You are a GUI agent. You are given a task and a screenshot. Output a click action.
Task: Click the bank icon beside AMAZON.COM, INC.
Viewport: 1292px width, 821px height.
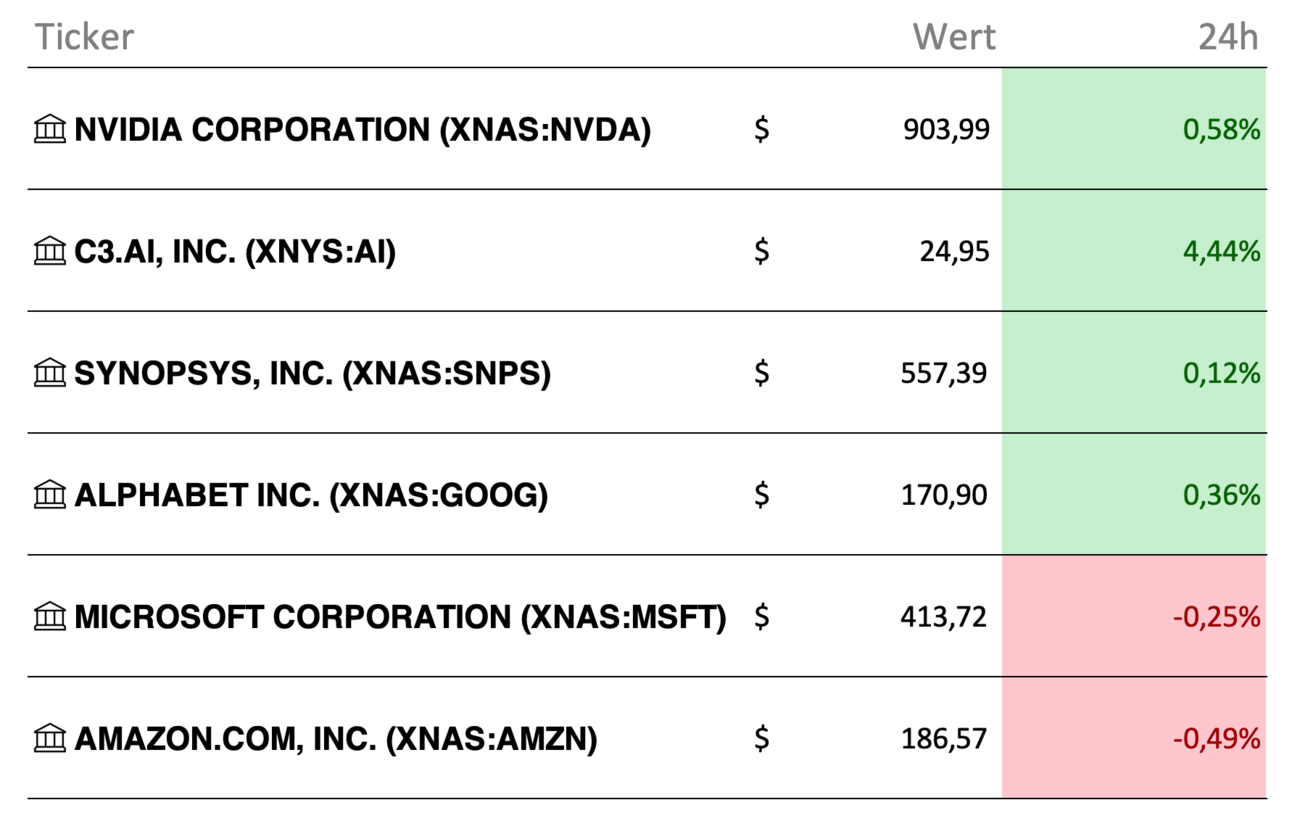[49, 739]
